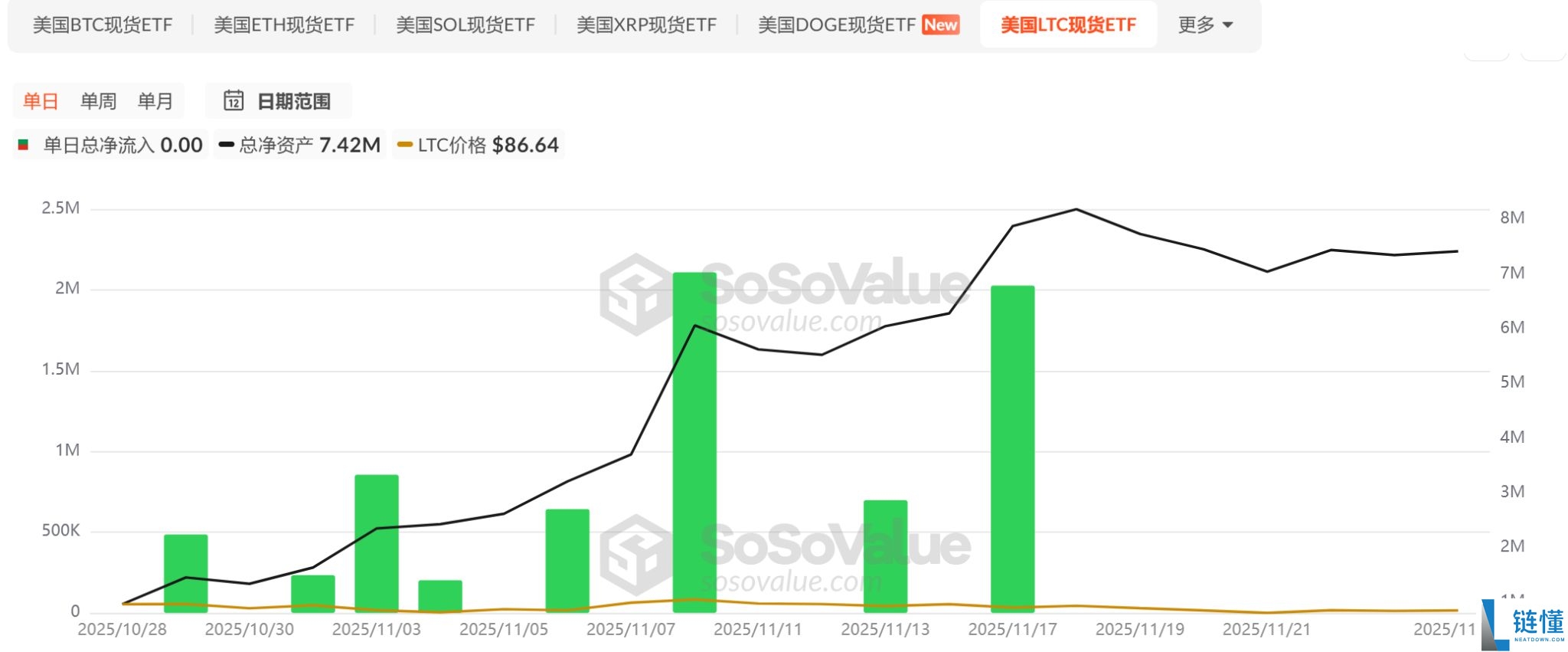Click the calendar icon beside 日期范围
1568x652 pixels.
235,100
